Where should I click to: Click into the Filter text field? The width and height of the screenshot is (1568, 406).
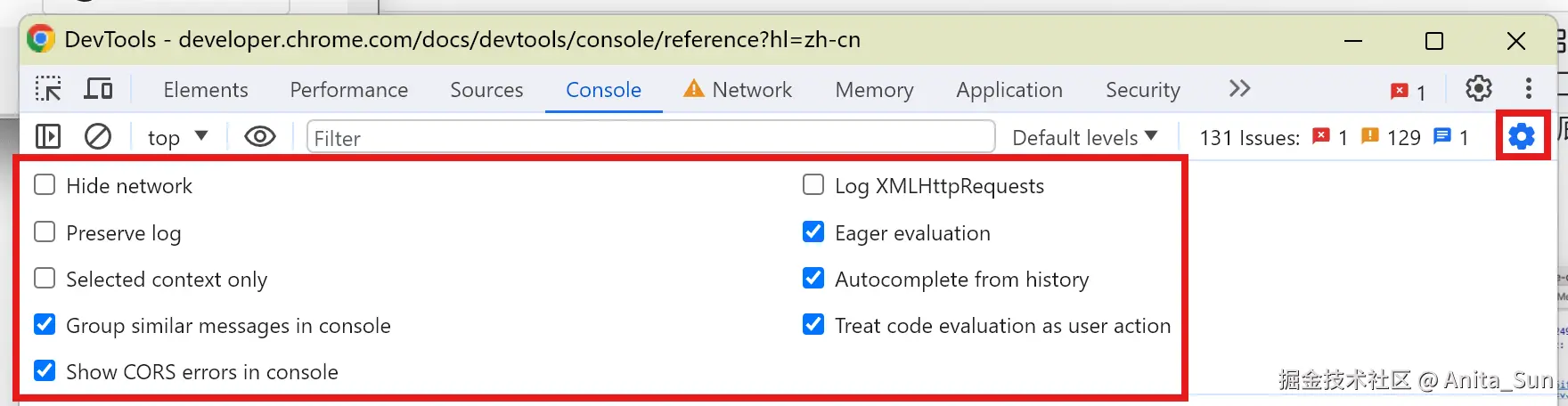(650, 138)
